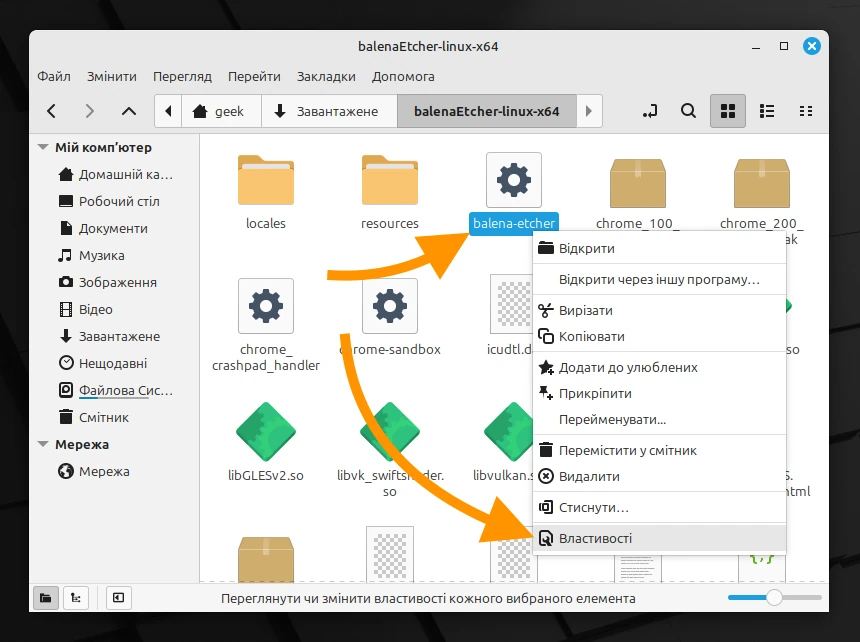This screenshot has width=860, height=642.
Task: Choose Вирізати in the context menu
Action: [659, 310]
